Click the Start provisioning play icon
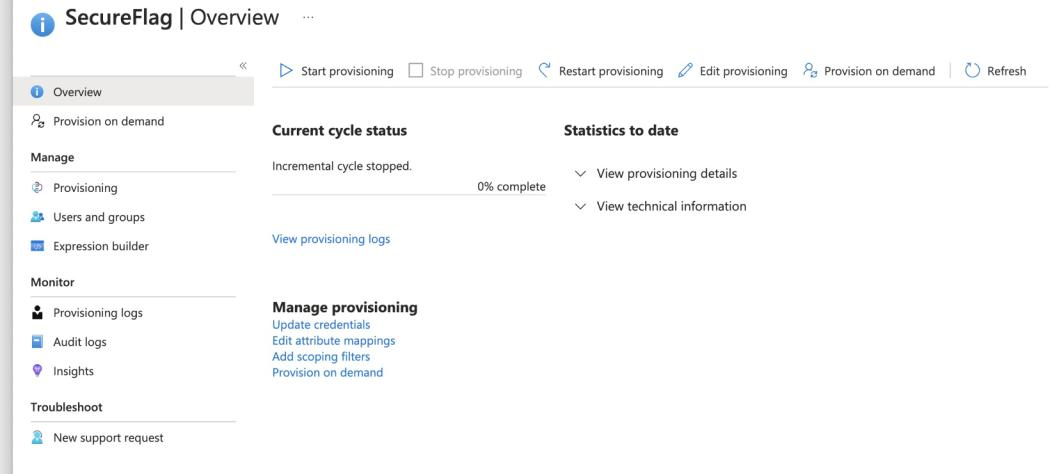This screenshot has height=474, width=1049. point(286,70)
